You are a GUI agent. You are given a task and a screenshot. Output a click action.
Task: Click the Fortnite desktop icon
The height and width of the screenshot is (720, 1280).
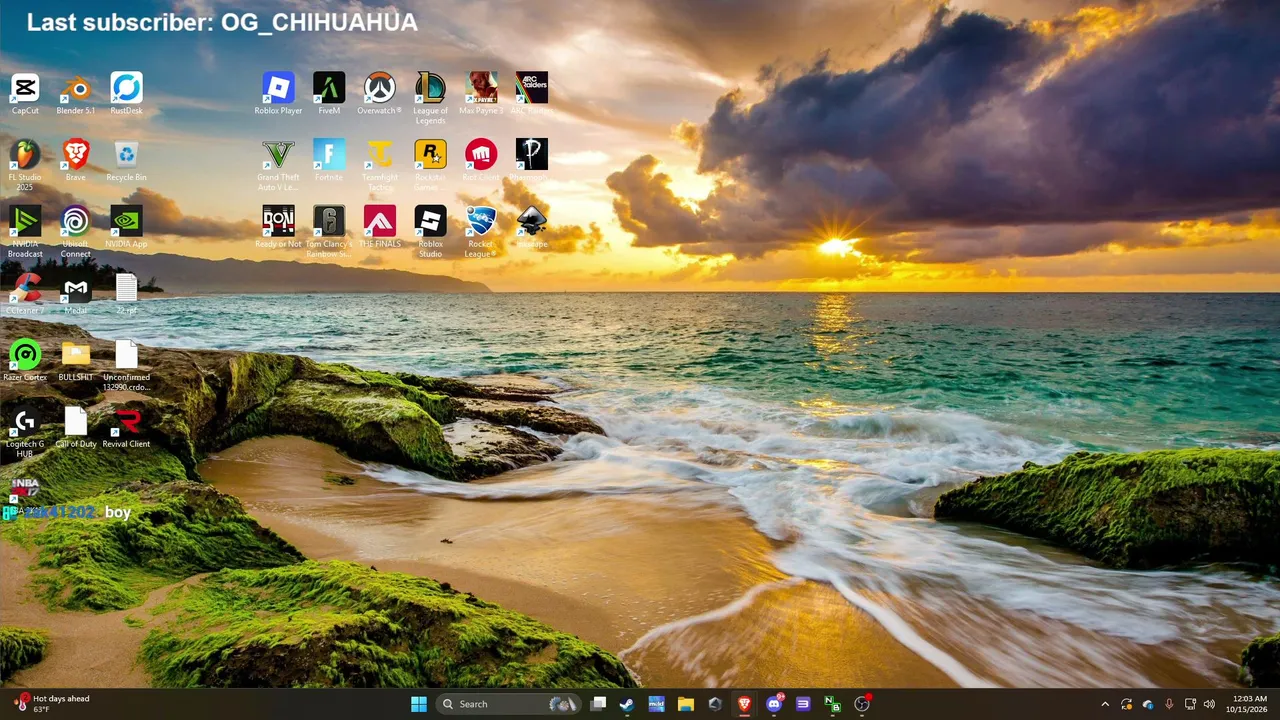(329, 160)
